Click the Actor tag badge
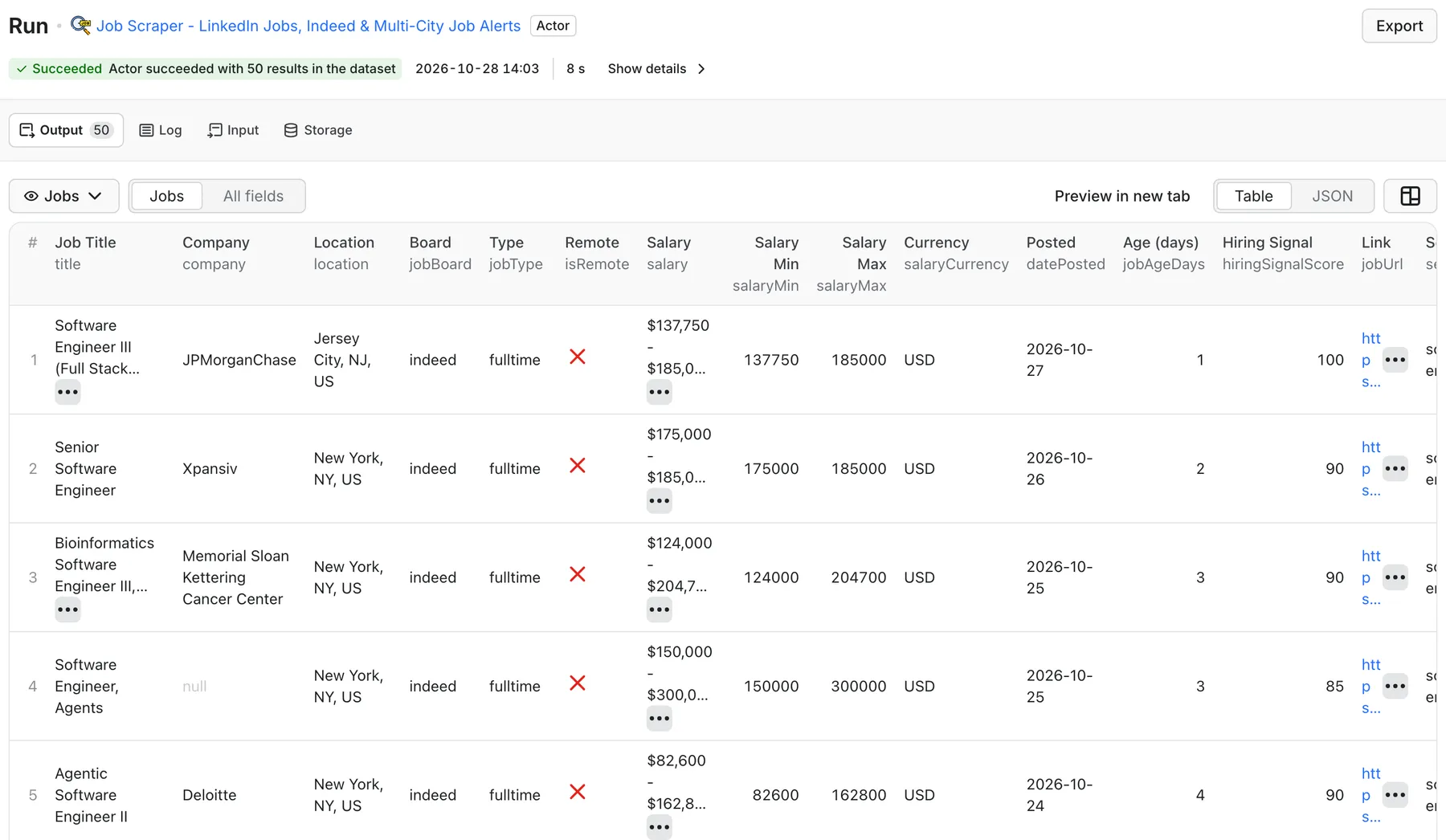 pyautogui.click(x=553, y=26)
